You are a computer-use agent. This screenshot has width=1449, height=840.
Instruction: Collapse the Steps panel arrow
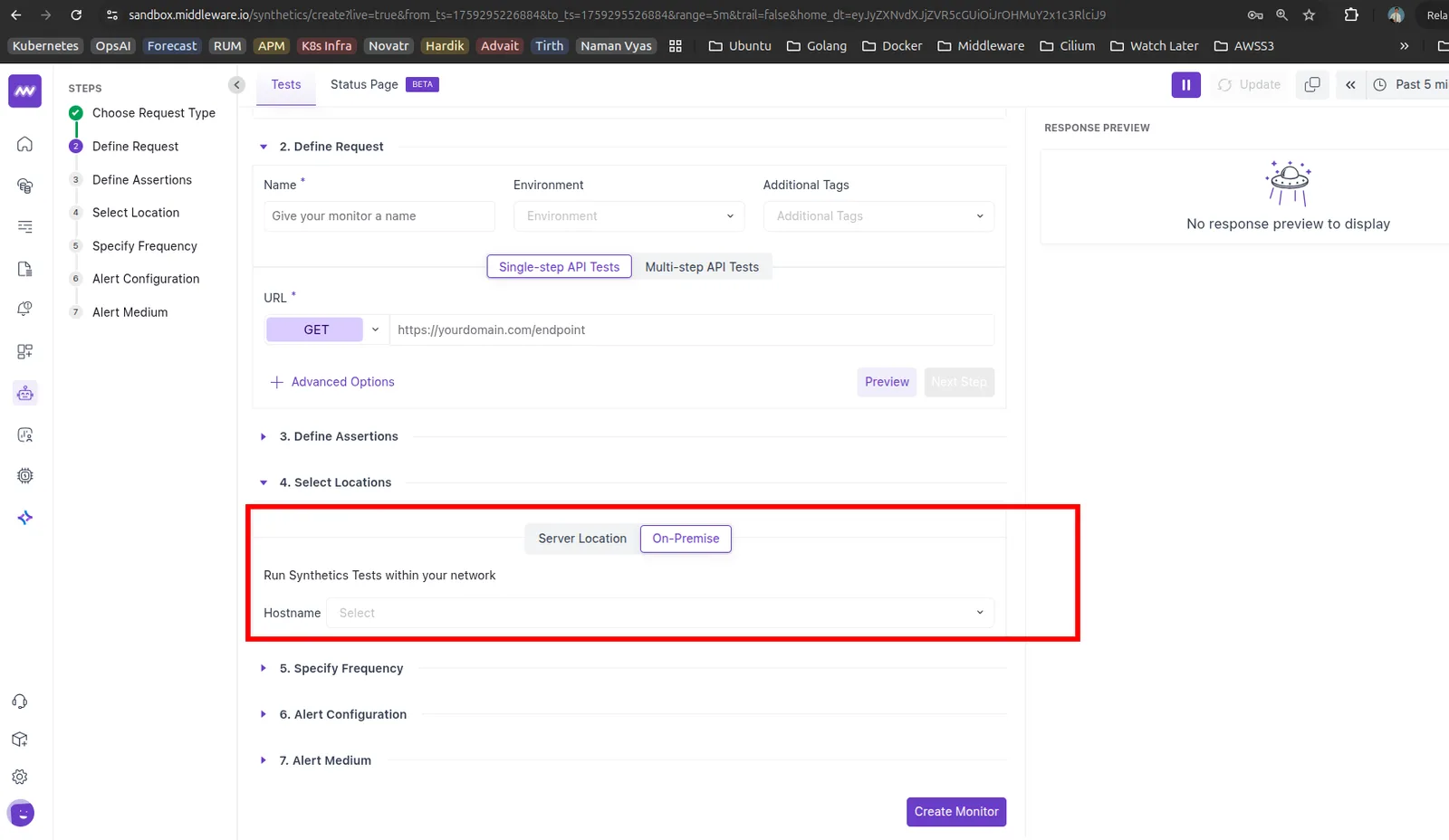point(236,84)
